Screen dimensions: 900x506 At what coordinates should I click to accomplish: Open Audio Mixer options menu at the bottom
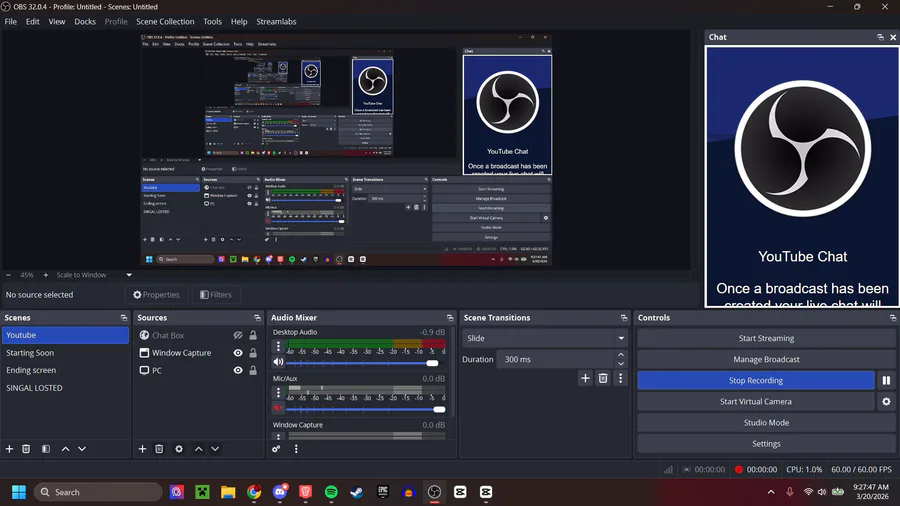pyautogui.click(x=296, y=449)
